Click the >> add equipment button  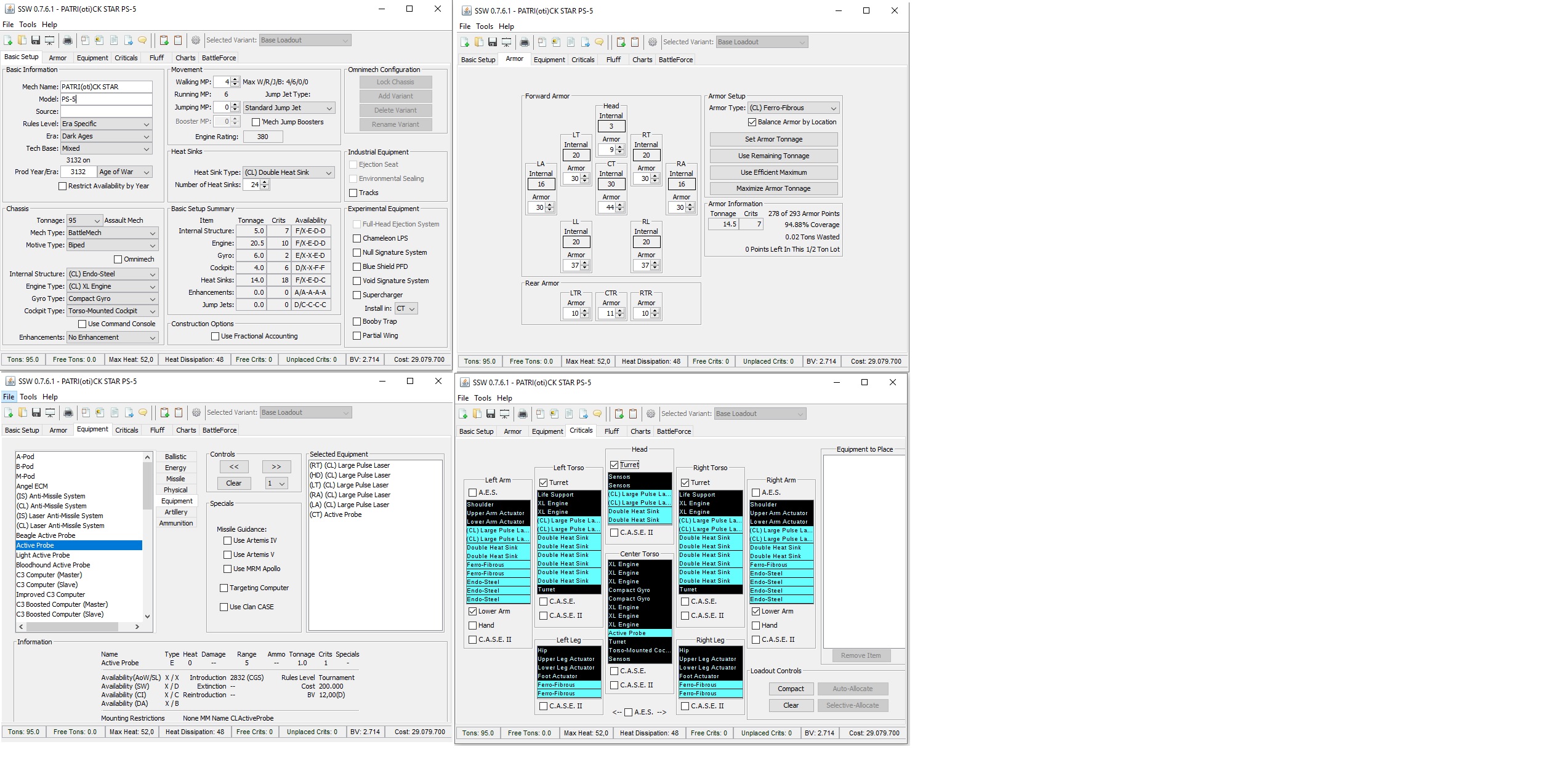[x=276, y=467]
